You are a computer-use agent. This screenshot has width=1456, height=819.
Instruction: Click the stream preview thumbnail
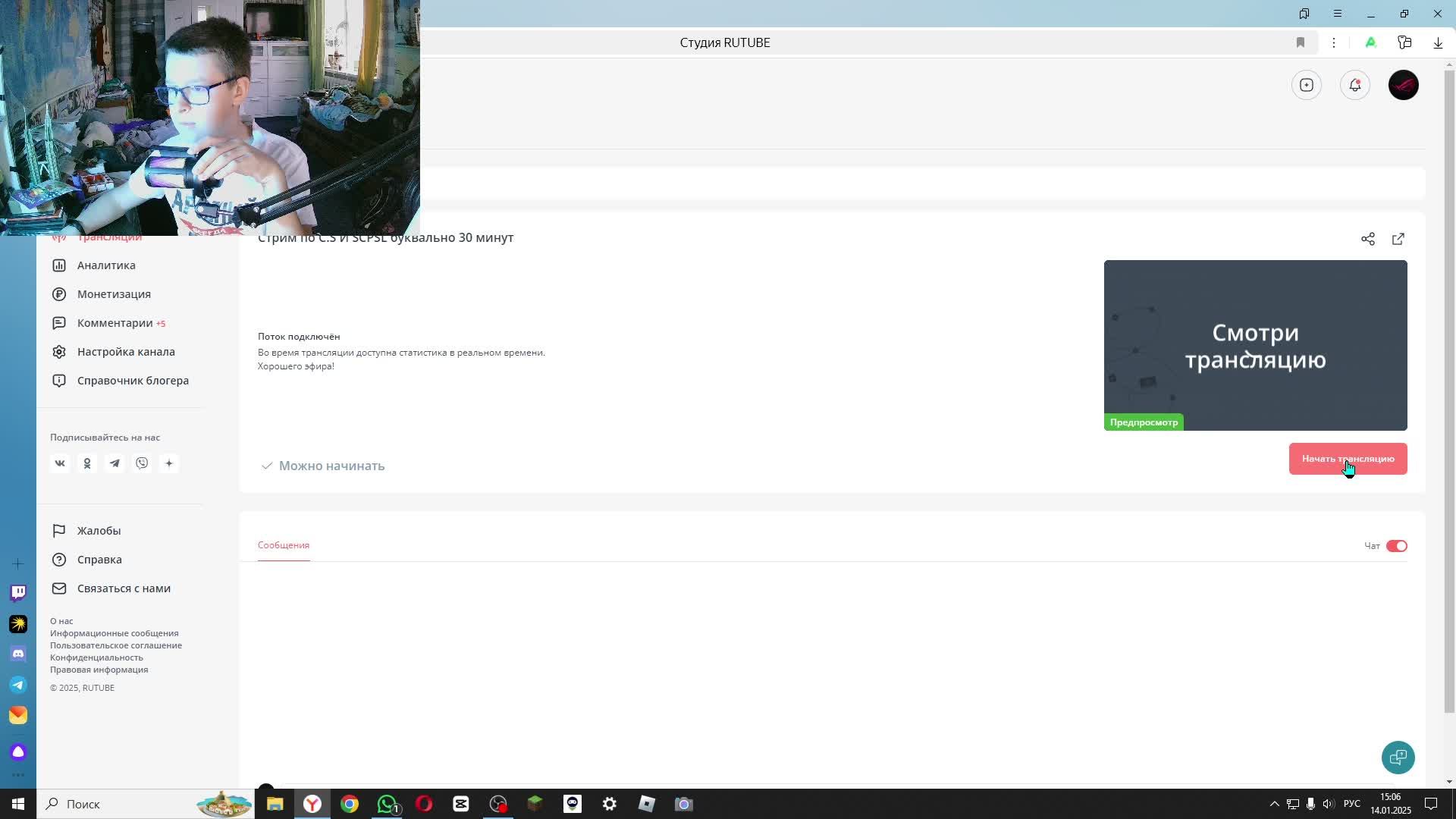[1255, 345]
